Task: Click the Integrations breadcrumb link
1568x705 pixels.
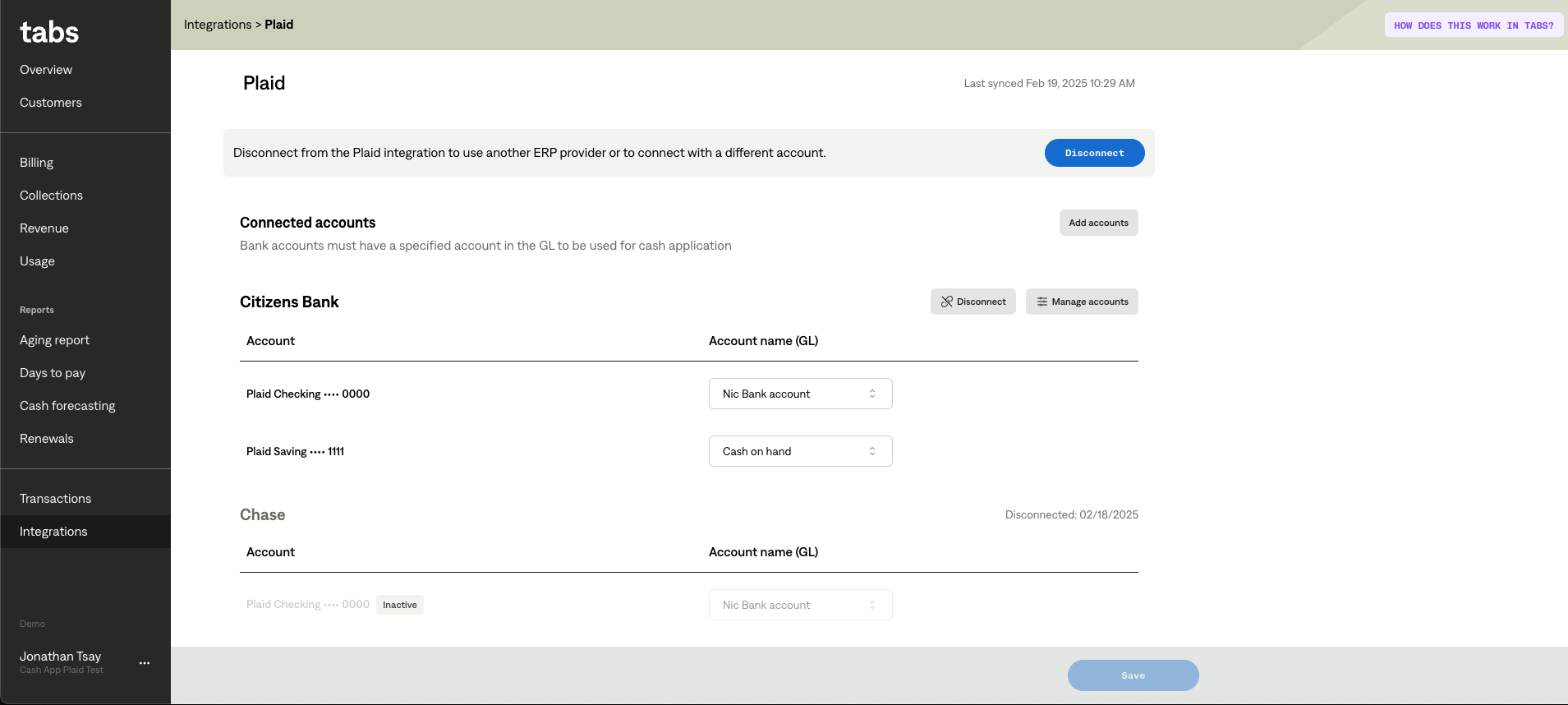Action: [218, 25]
